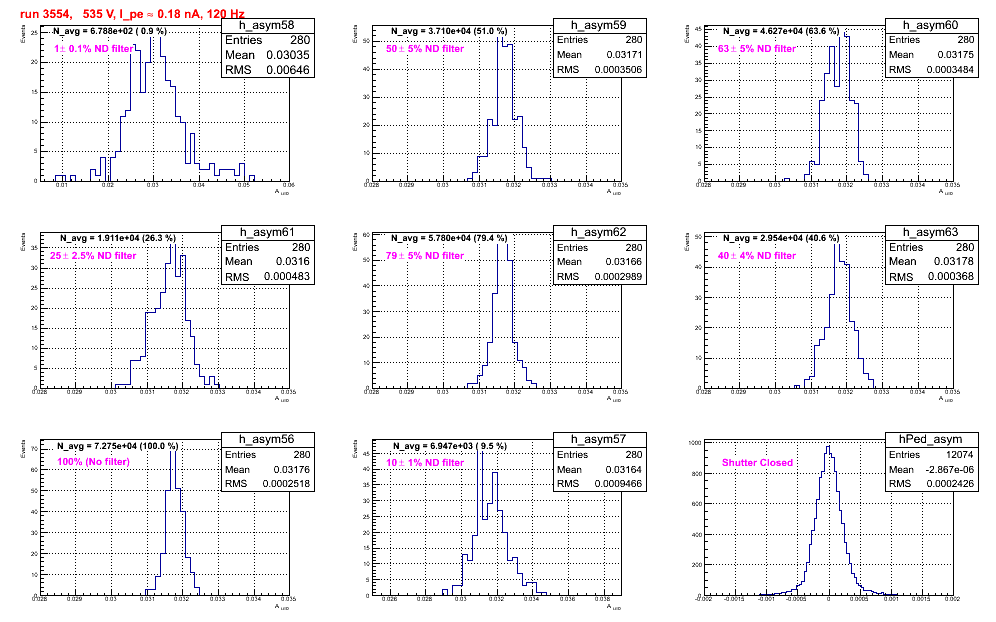996x622 pixels.
Task: Select the h_asym62 stats box title
Action: (599, 233)
